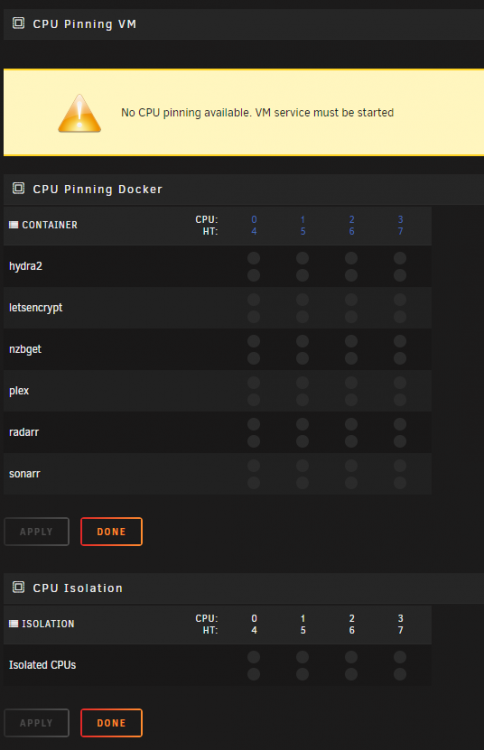Click the CONTAINER column header text
Viewport: 484px width, 750px height.
[x=50, y=225]
